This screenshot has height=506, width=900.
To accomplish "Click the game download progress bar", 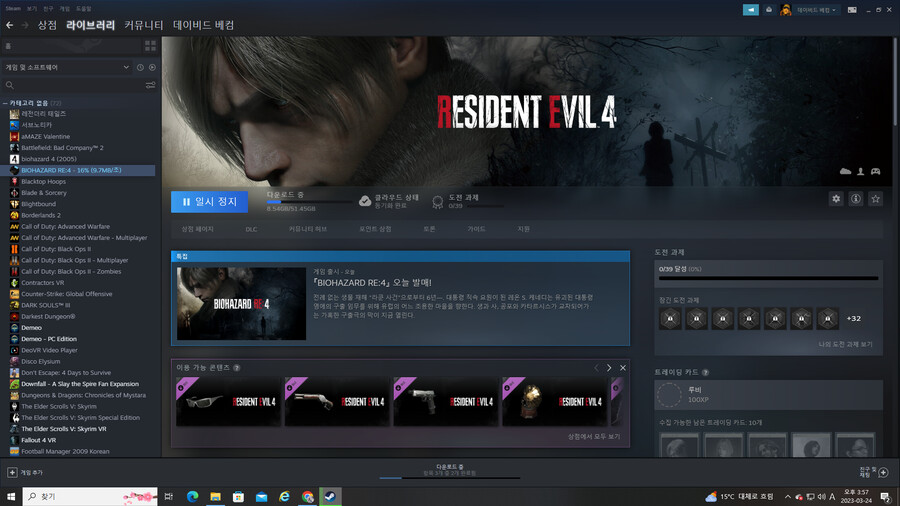I will [x=309, y=202].
